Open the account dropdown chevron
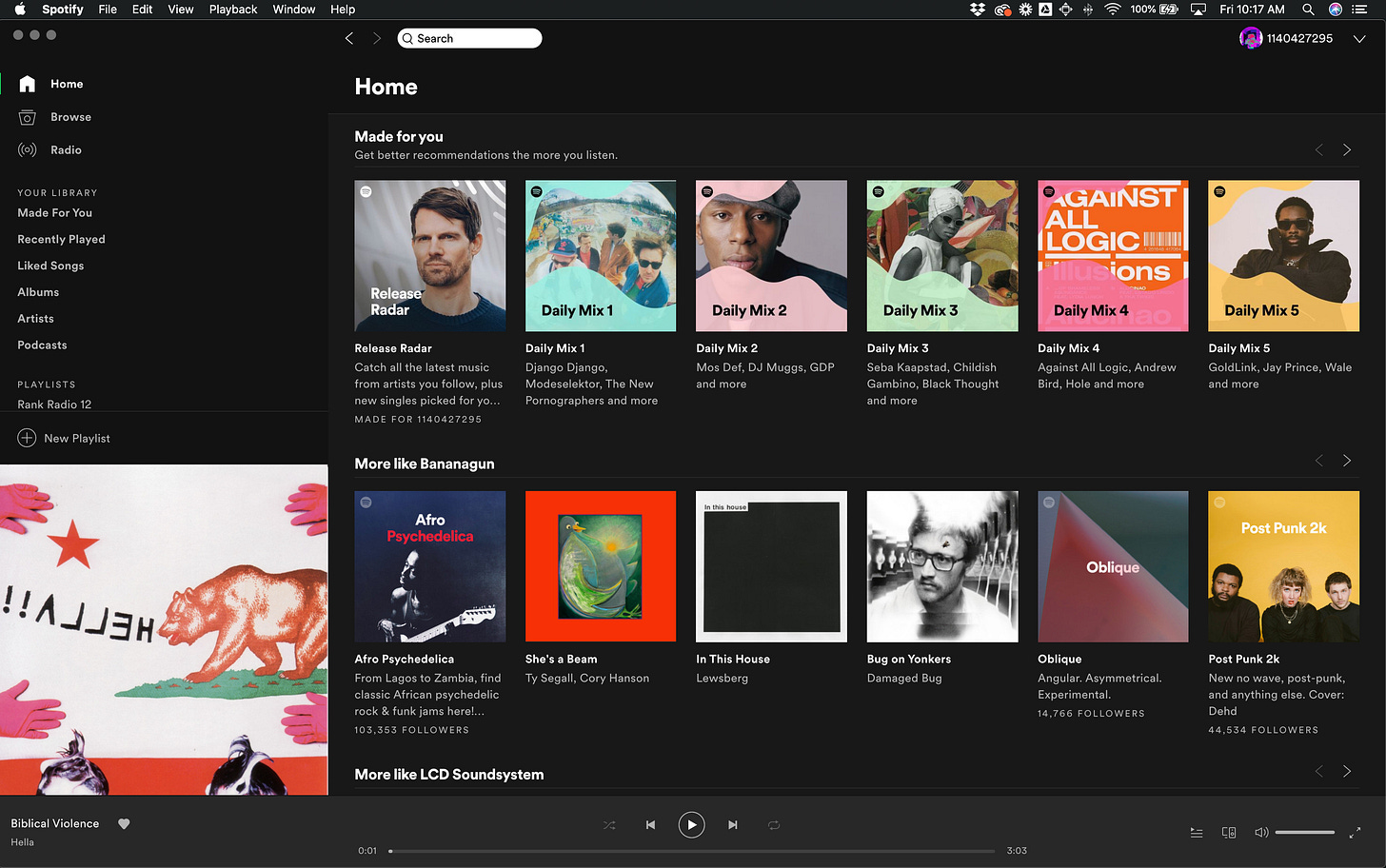1386x868 pixels. 1359,39
